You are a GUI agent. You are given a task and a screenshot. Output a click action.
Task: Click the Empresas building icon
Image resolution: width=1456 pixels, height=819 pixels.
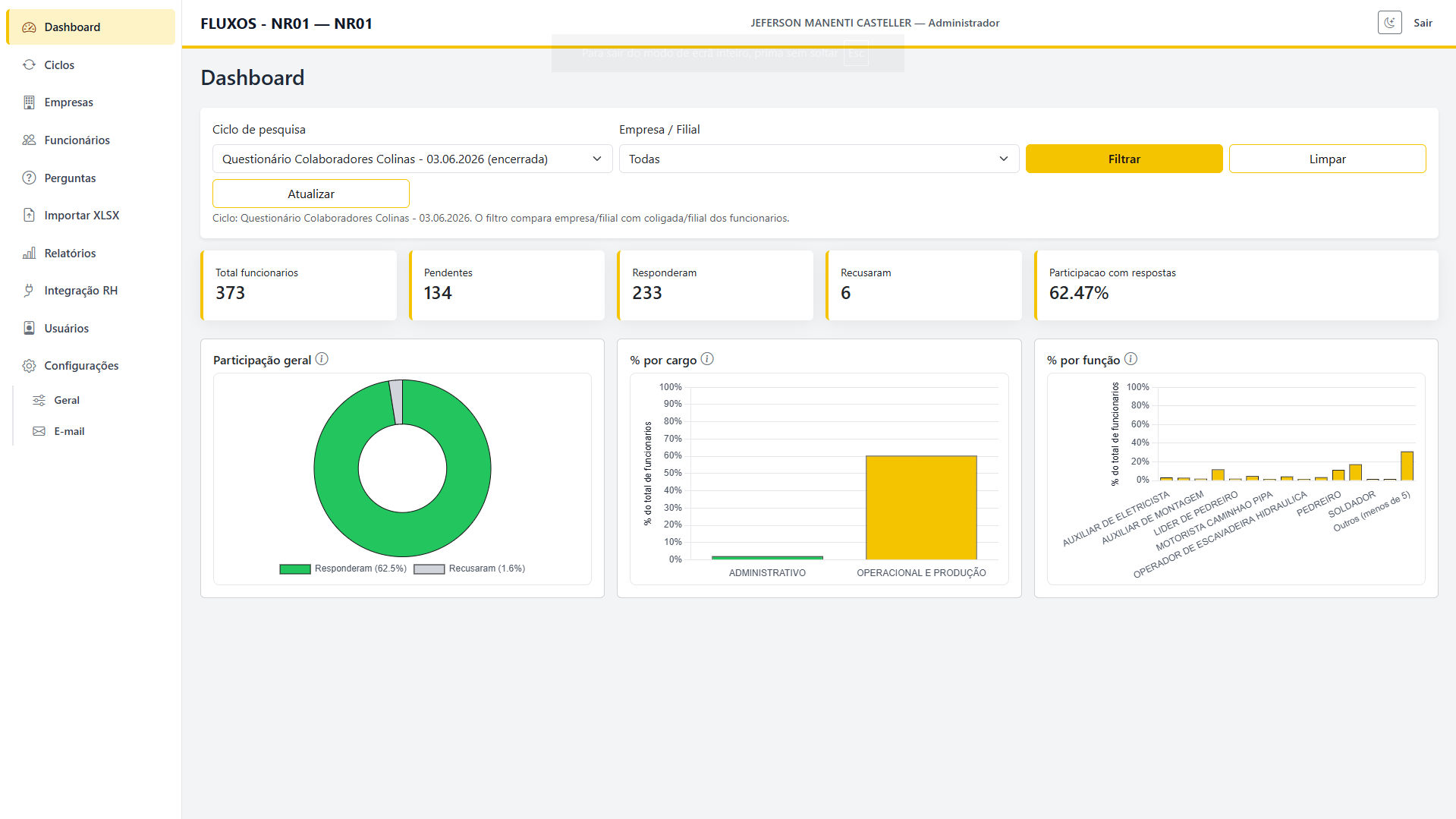click(29, 102)
